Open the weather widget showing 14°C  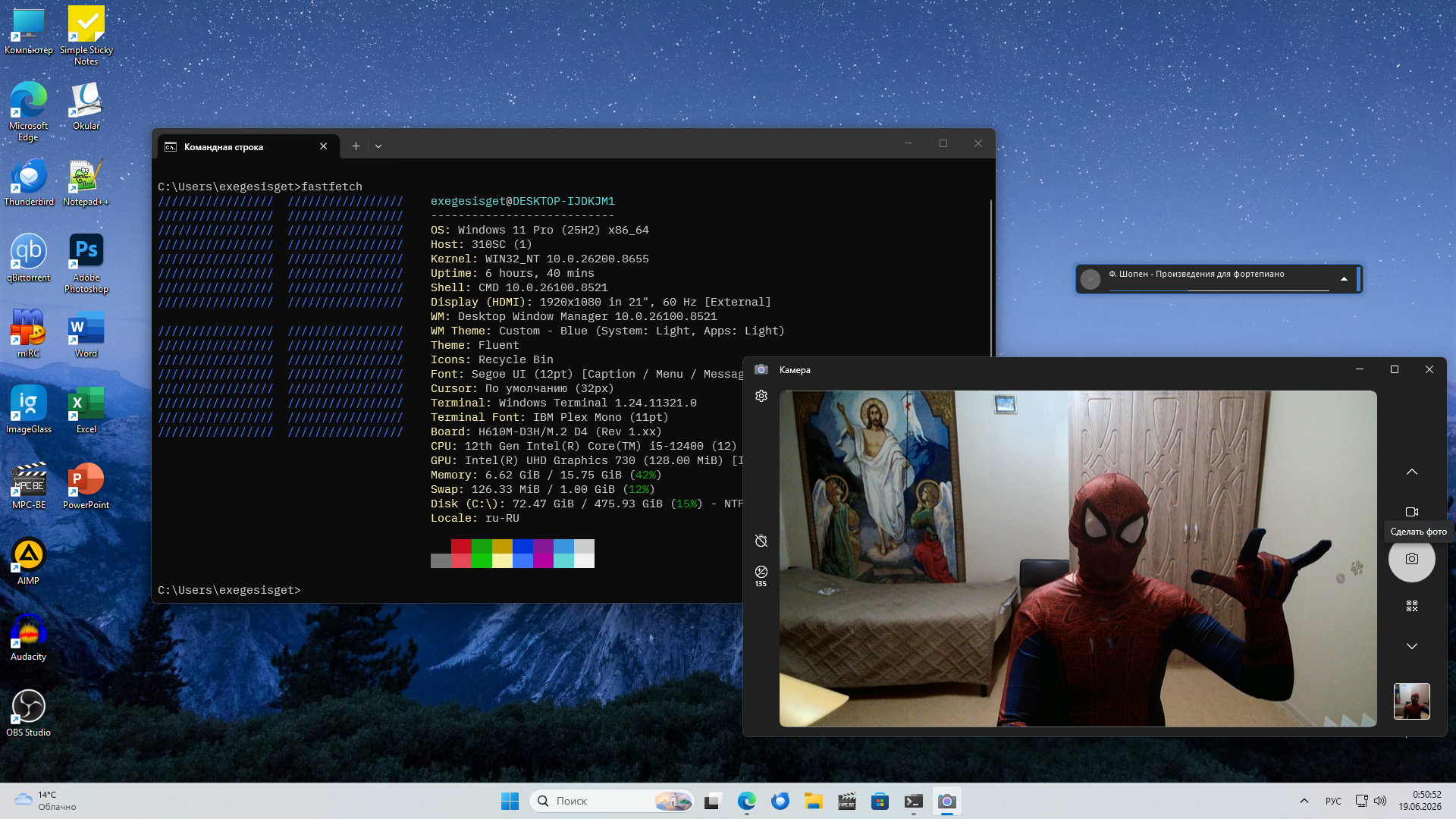point(45,801)
